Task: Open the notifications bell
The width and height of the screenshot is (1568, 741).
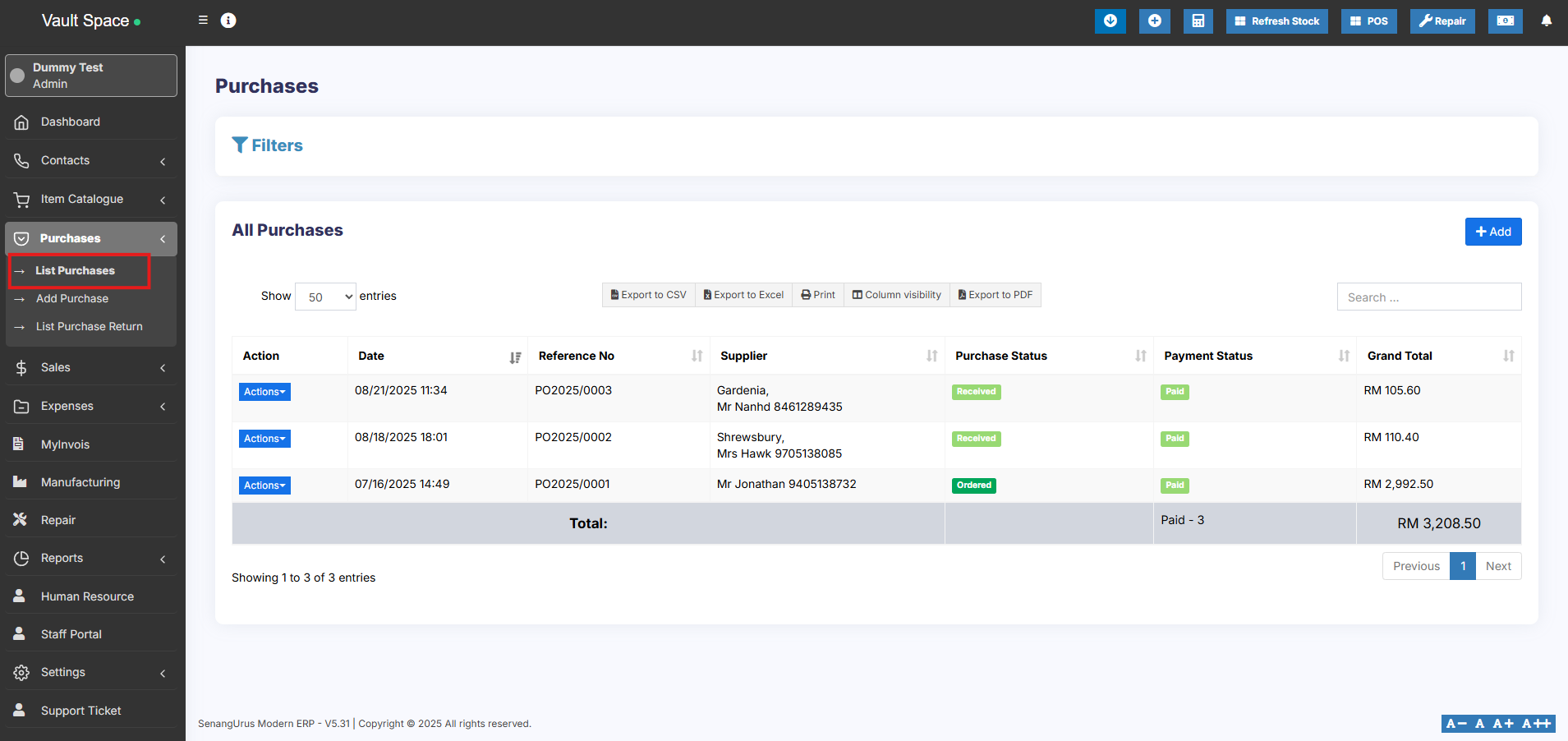Action: point(1546,21)
